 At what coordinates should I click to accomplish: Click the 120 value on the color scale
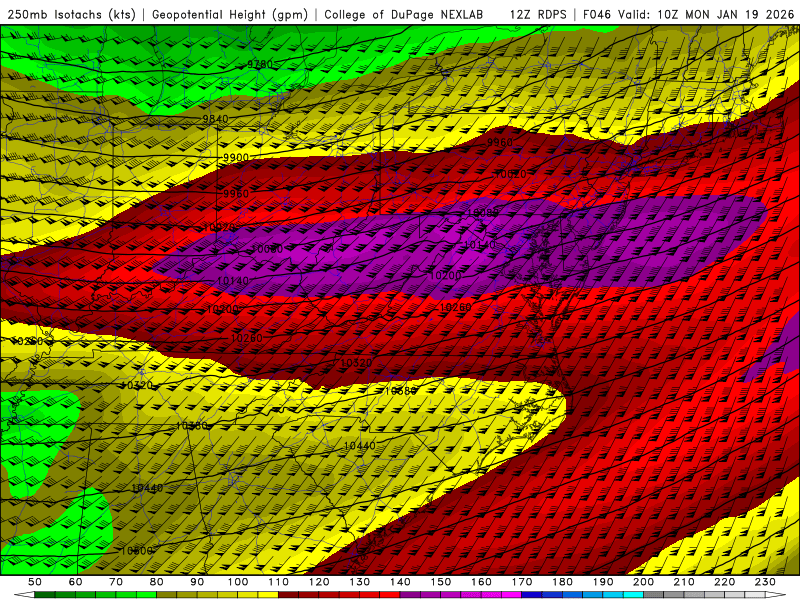pos(319,582)
